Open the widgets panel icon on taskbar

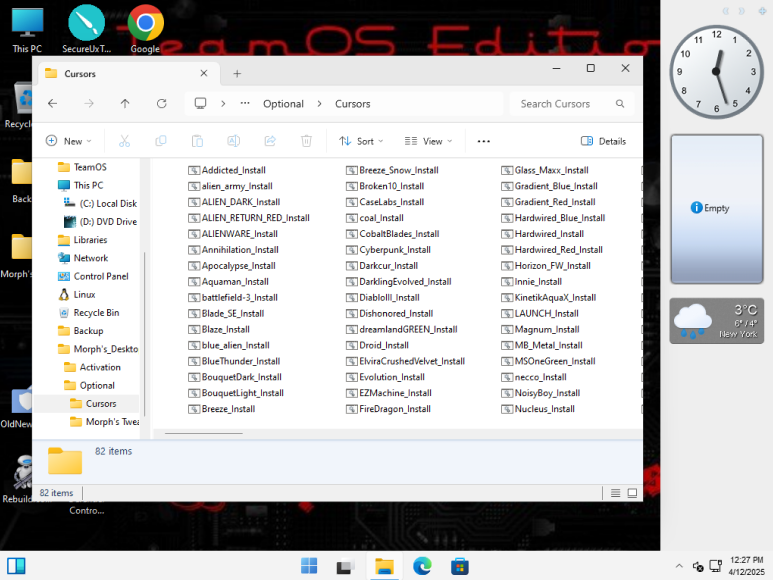tap(16, 566)
